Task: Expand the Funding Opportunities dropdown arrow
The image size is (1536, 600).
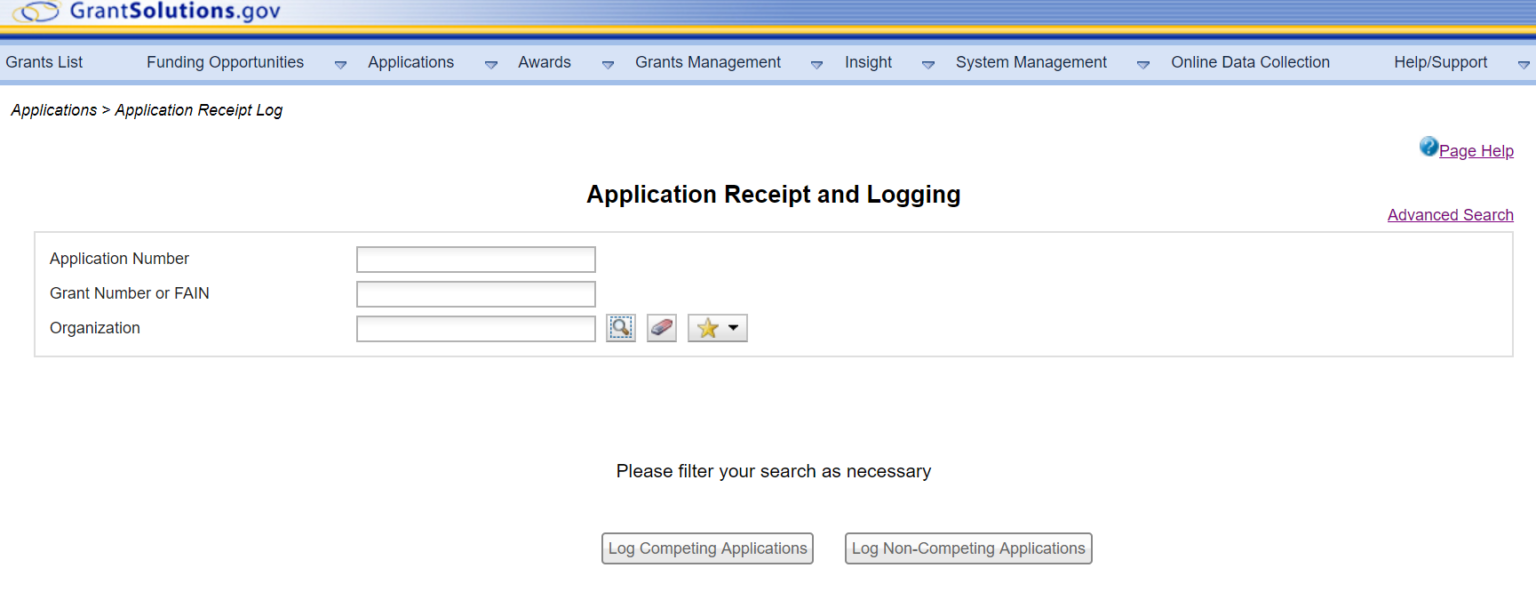Action: click(x=340, y=63)
